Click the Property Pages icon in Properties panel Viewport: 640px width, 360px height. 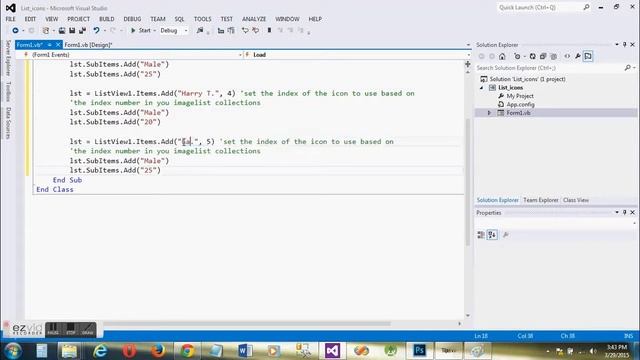pyautogui.click(x=506, y=235)
